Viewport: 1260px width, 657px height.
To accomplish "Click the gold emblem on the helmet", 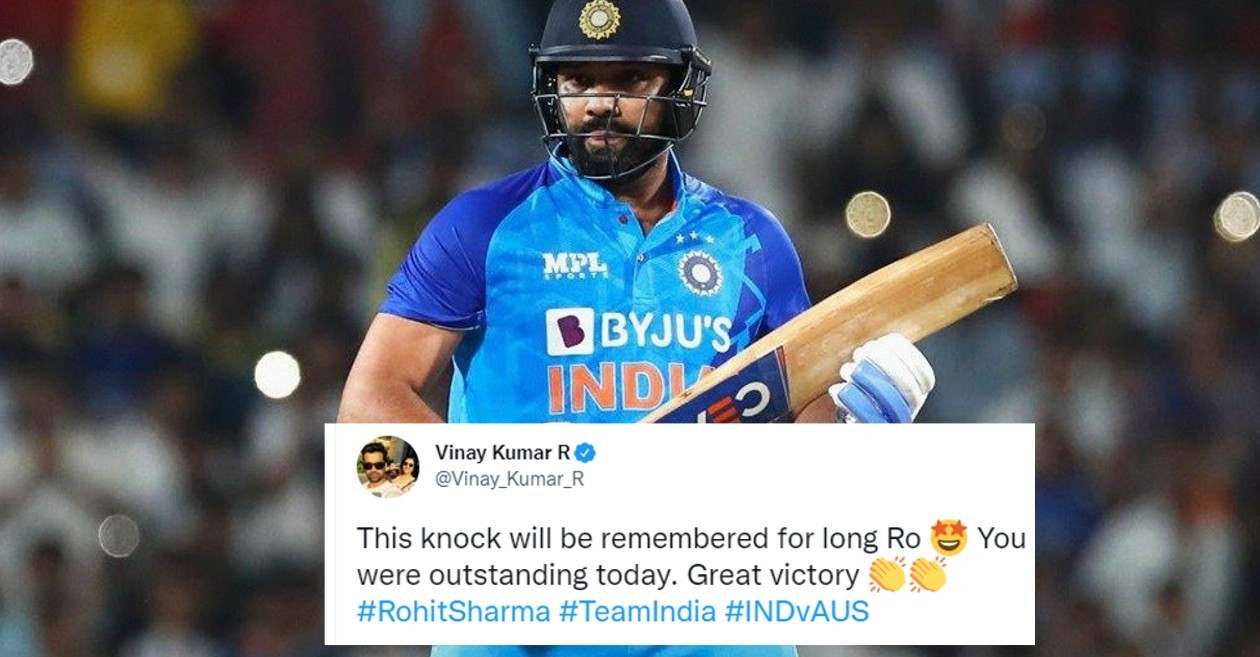I will 600,18.
